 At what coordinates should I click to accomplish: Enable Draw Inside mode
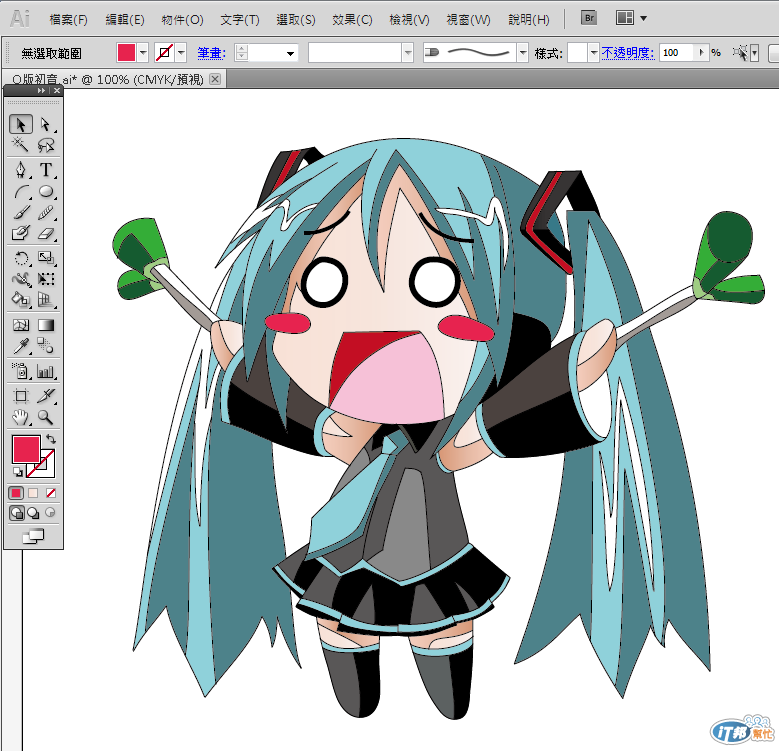(50, 513)
